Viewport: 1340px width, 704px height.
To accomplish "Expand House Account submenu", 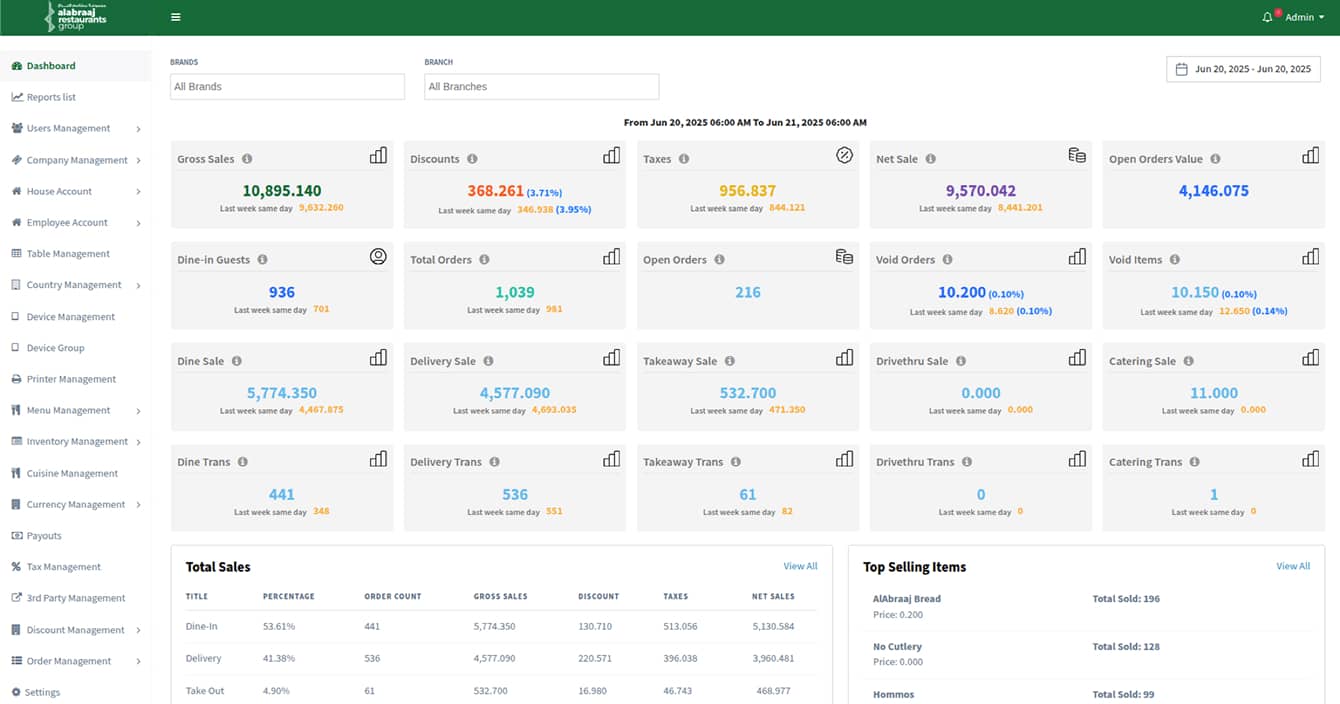I will [x=75, y=191].
